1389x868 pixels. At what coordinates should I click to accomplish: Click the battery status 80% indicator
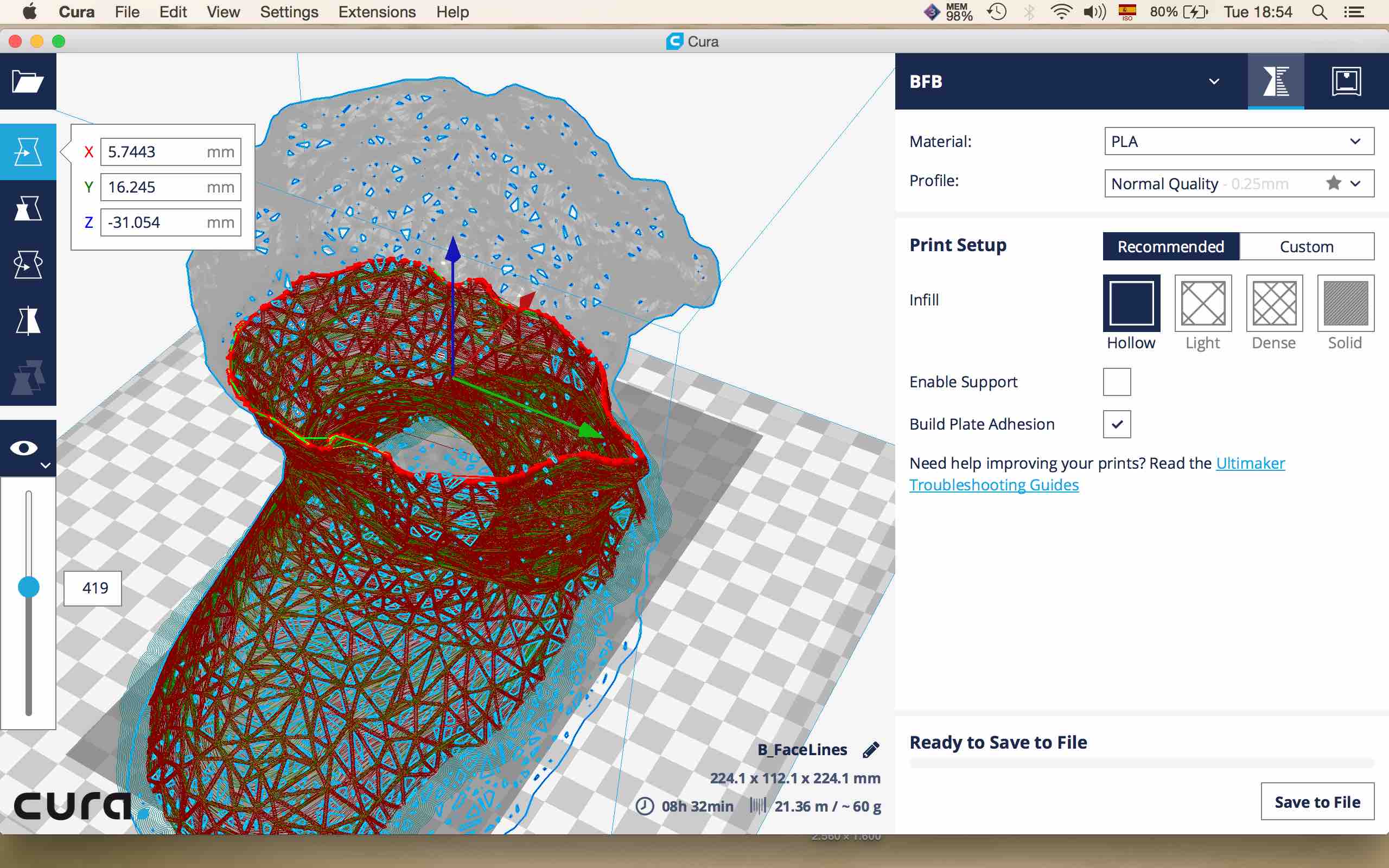point(1180,12)
